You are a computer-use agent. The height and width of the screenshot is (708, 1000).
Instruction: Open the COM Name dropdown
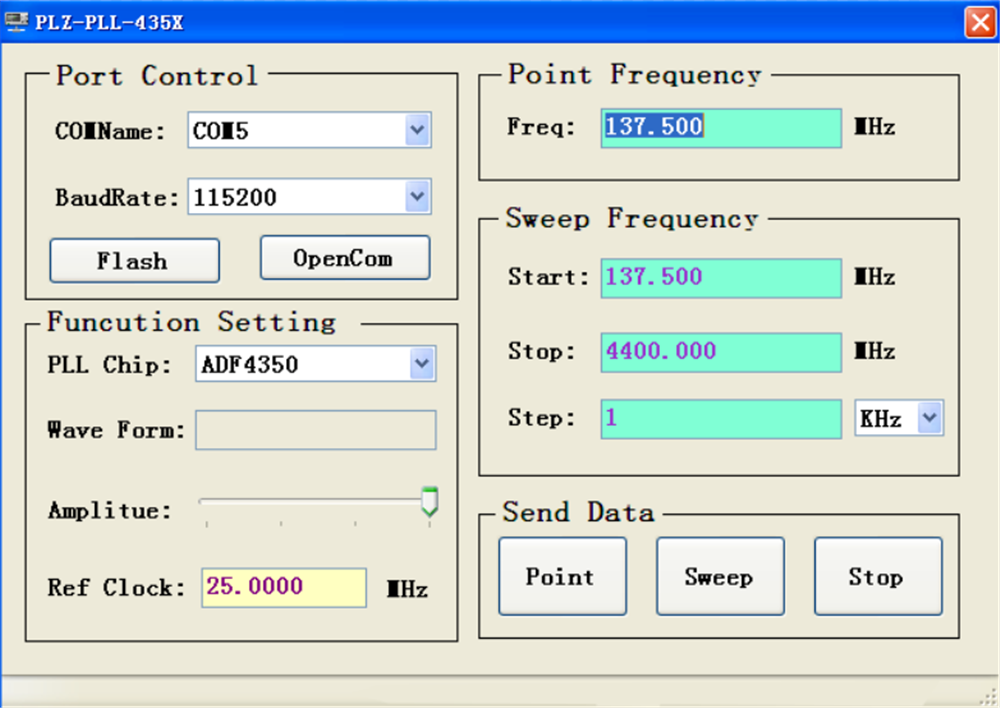coord(419,130)
